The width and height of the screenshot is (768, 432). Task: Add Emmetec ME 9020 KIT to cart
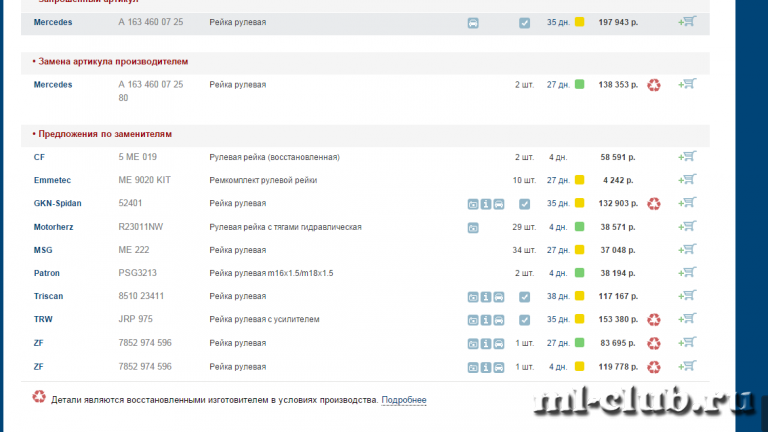[687, 180]
